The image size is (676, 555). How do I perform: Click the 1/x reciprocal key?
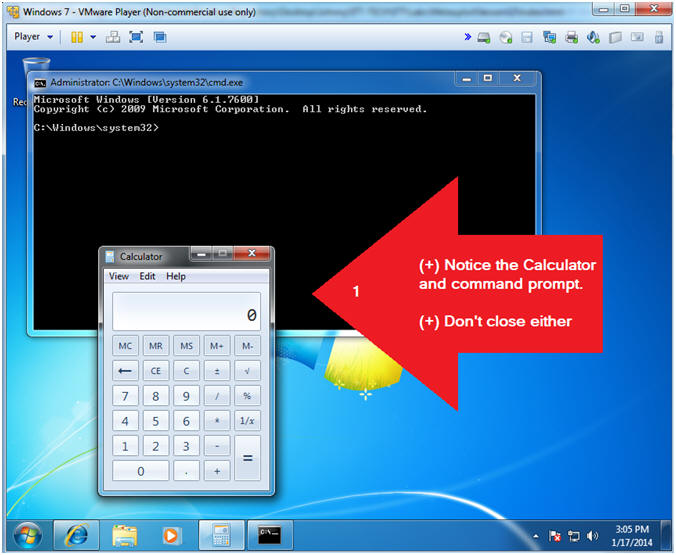pyautogui.click(x=247, y=421)
